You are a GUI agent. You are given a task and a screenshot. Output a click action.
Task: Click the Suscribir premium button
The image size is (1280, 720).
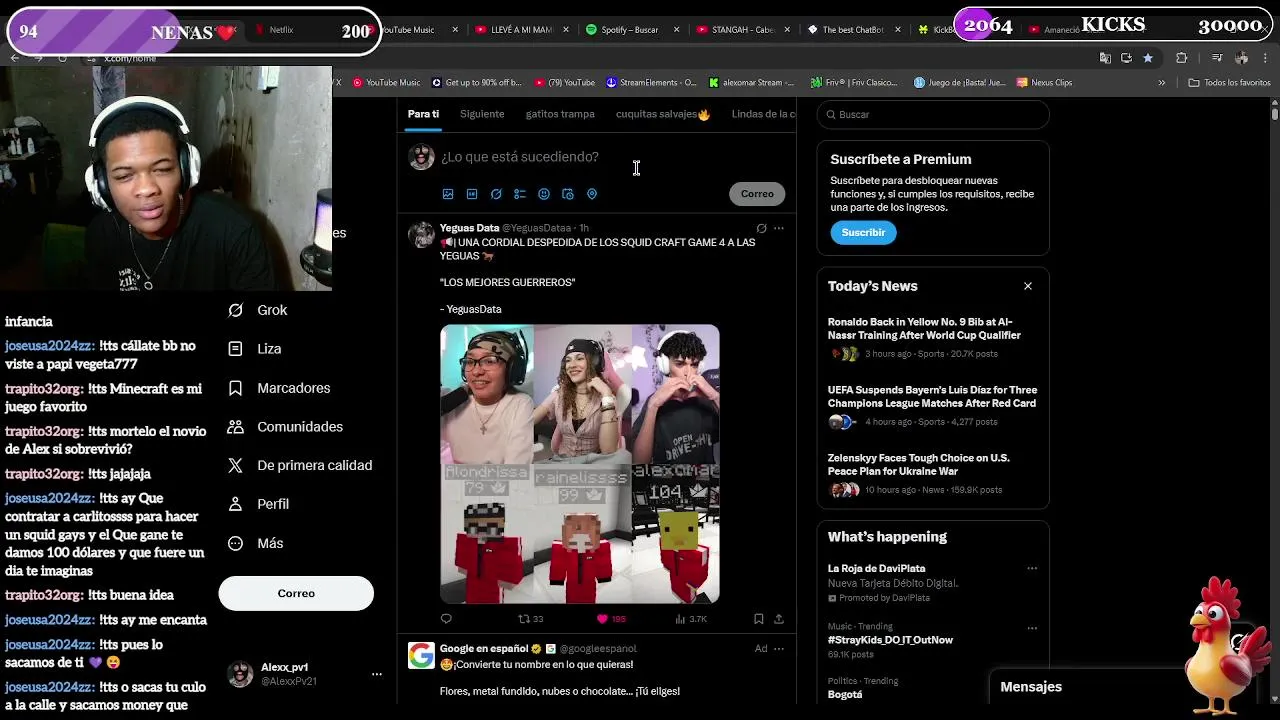863,232
